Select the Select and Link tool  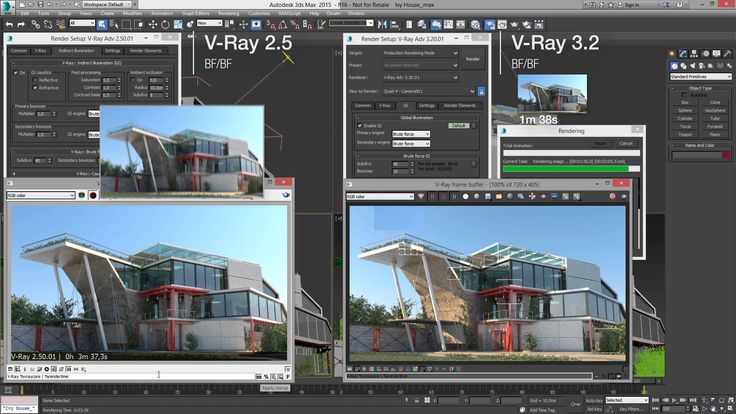(36, 24)
